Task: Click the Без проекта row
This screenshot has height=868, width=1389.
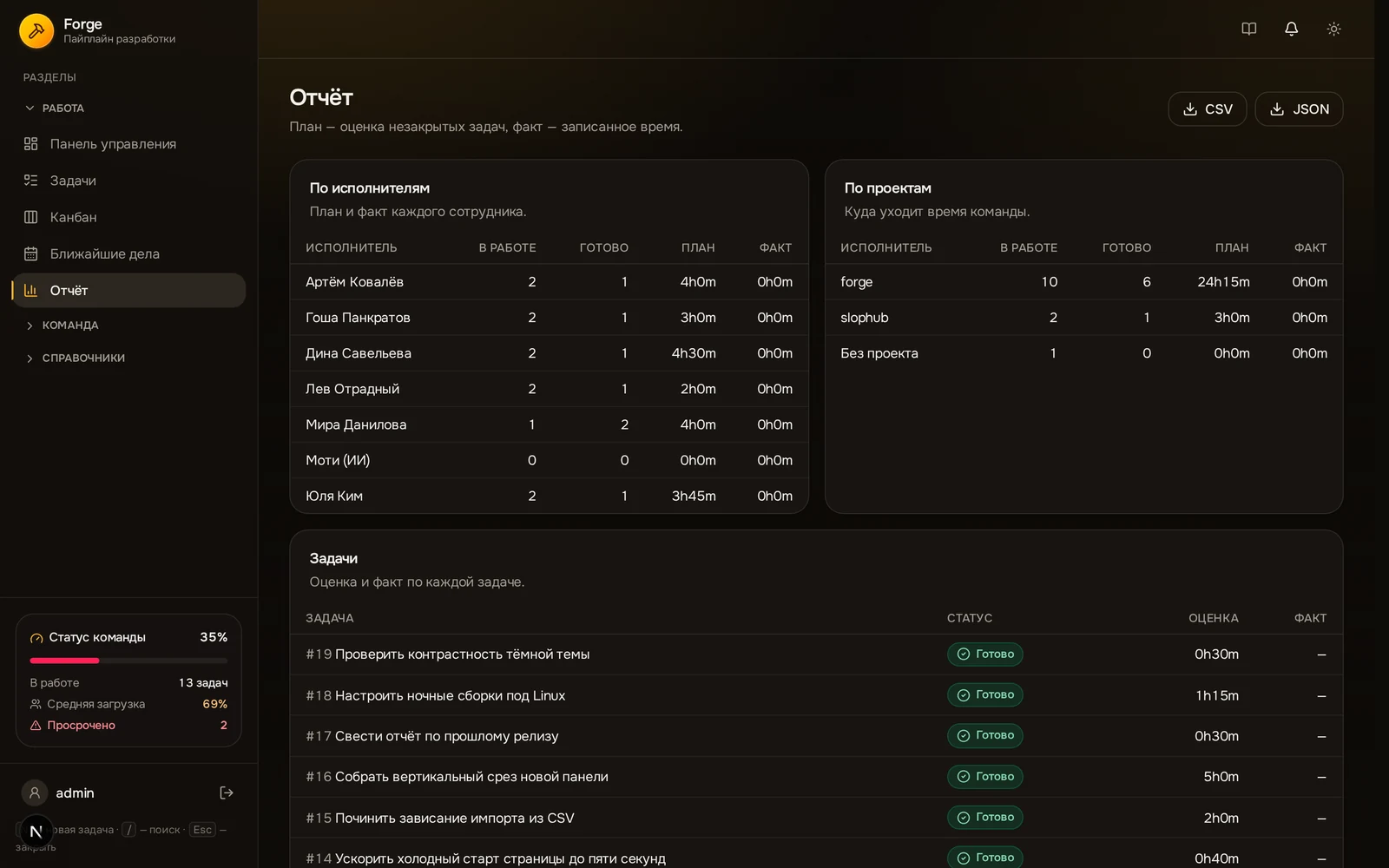Action: [1083, 353]
